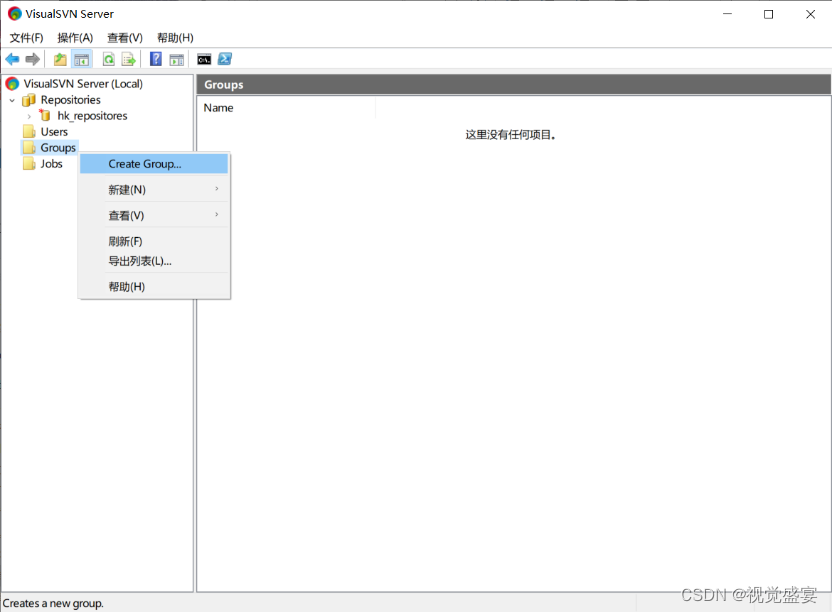Select 导出列表(L)... in the context menu
Screen dimensions: 833x613
coord(154,261)
